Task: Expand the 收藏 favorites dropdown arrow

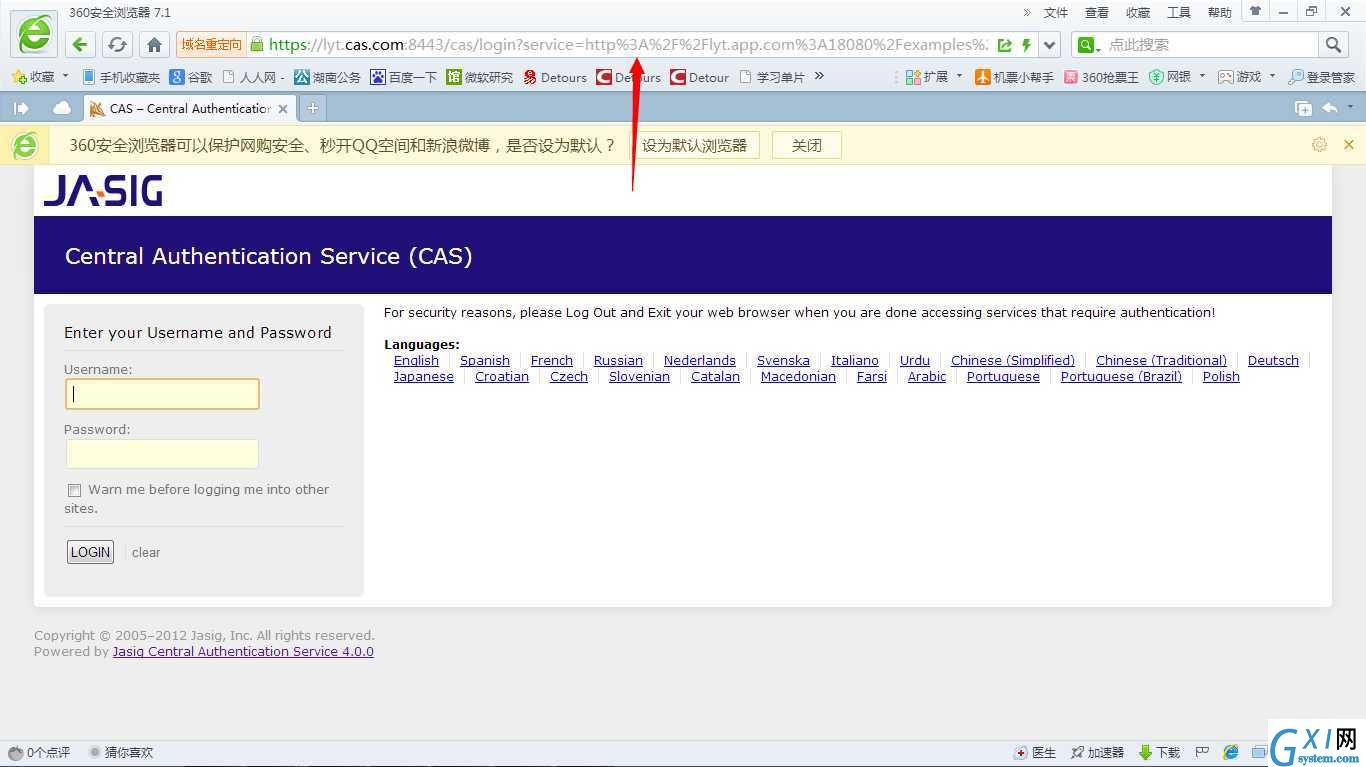Action: click(65, 76)
